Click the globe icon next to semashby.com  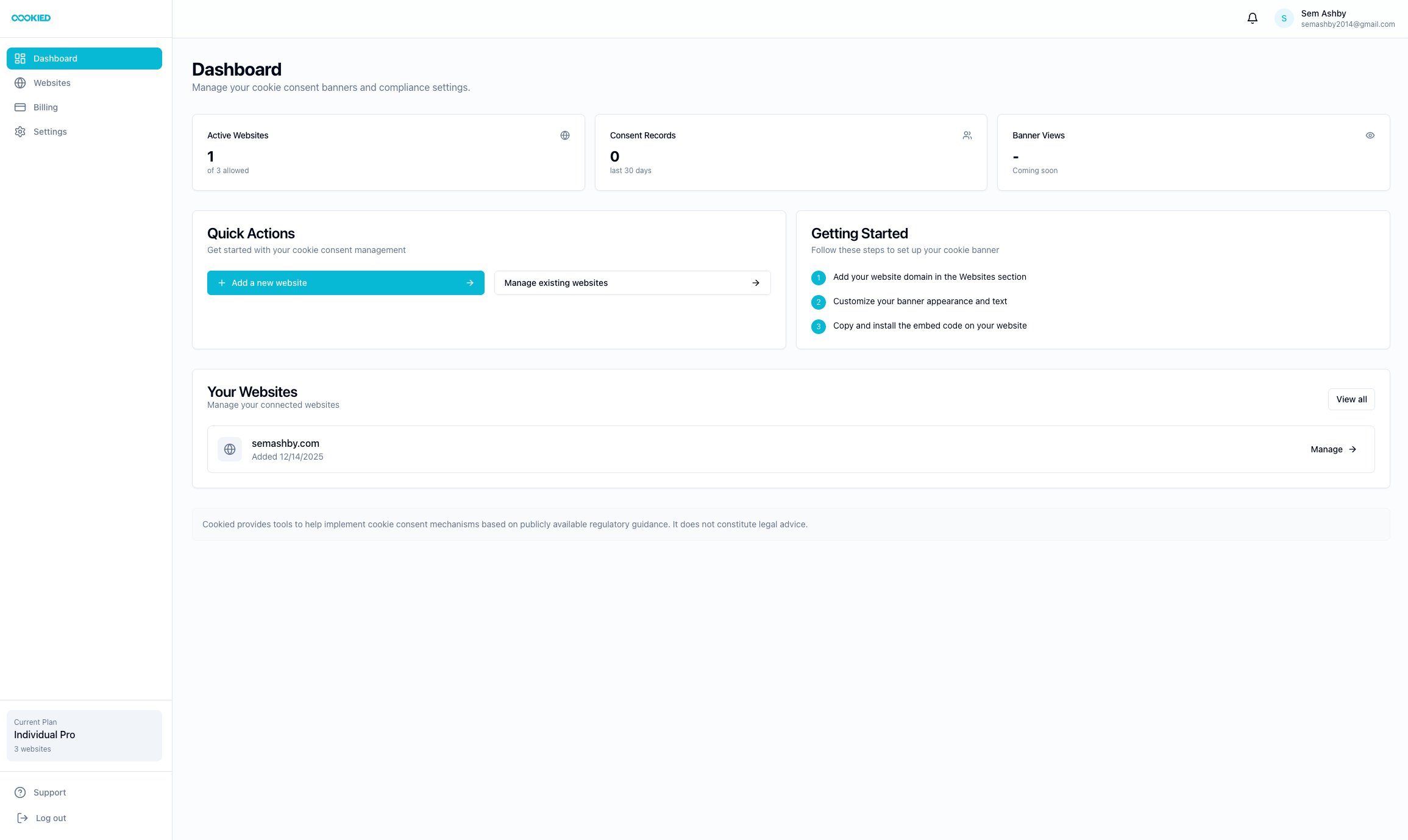[230, 449]
